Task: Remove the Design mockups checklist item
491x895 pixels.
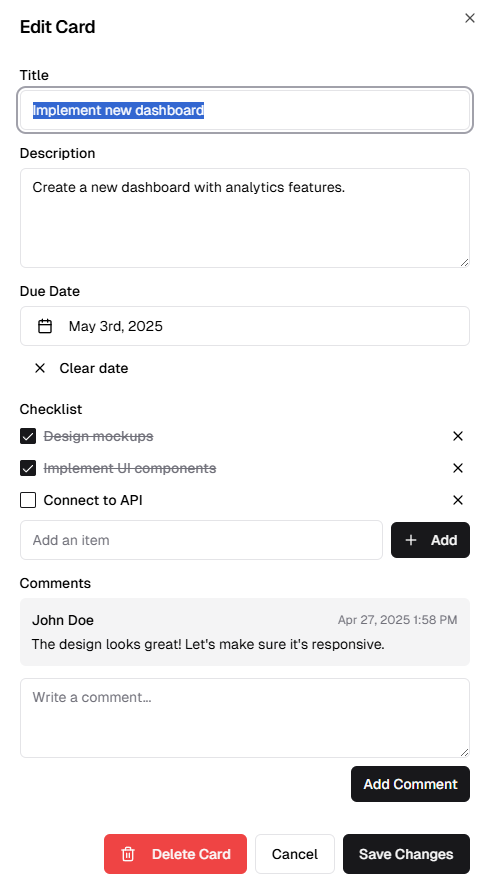Action: 457,436
